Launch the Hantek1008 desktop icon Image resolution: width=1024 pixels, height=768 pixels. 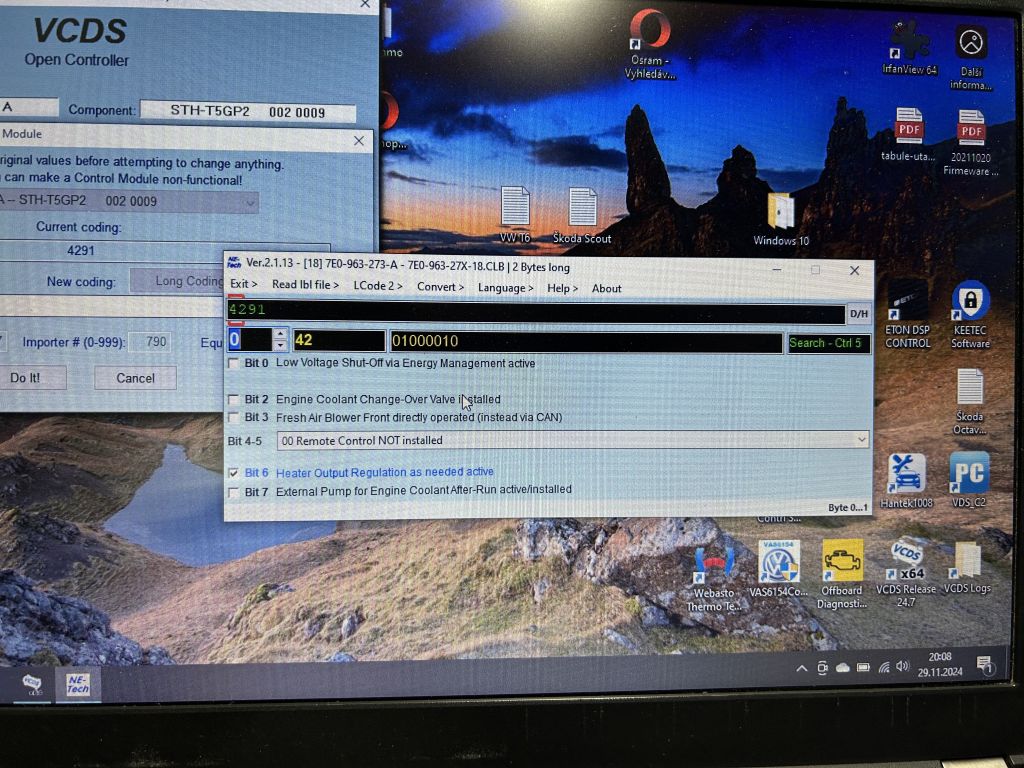(906, 474)
